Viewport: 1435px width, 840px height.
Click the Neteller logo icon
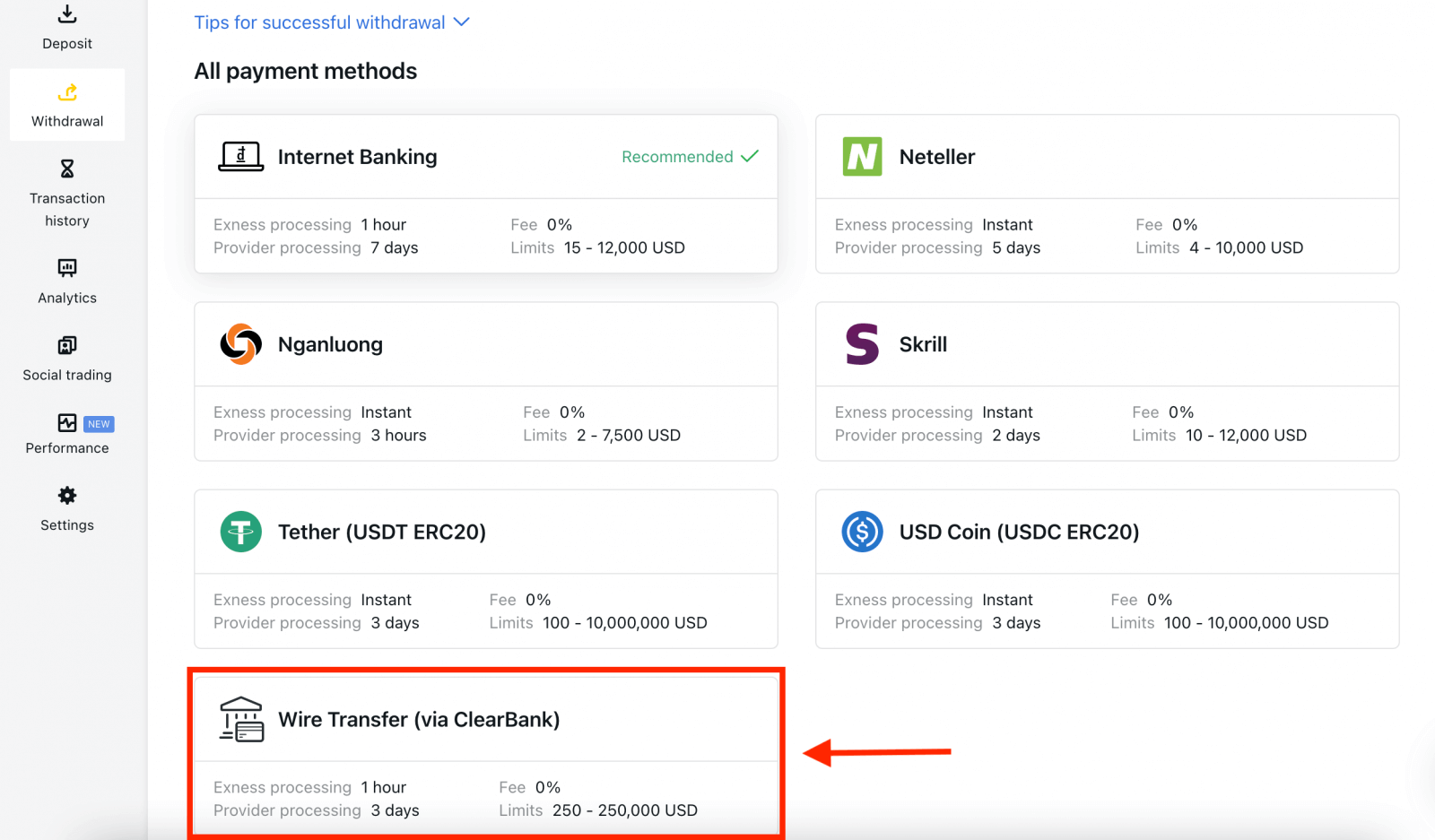coord(862,157)
